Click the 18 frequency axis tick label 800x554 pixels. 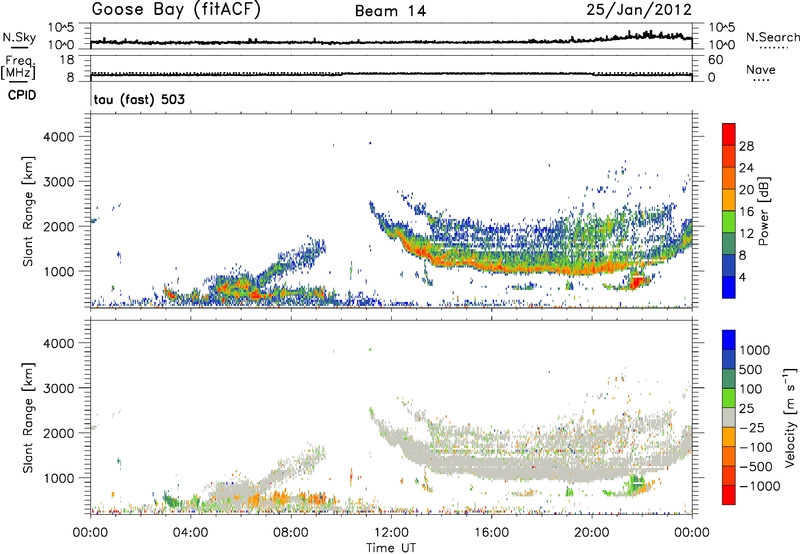click(67, 60)
